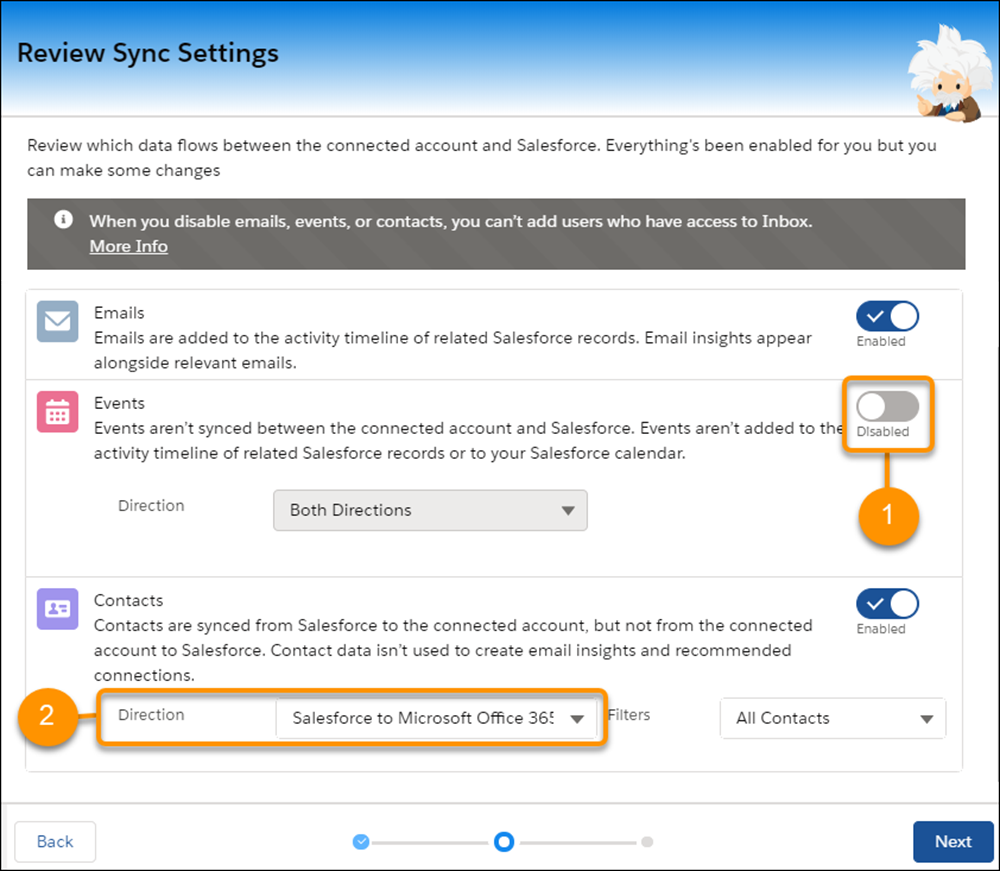
Task: Open the Events Direction dropdown
Action: pyautogui.click(x=430, y=510)
